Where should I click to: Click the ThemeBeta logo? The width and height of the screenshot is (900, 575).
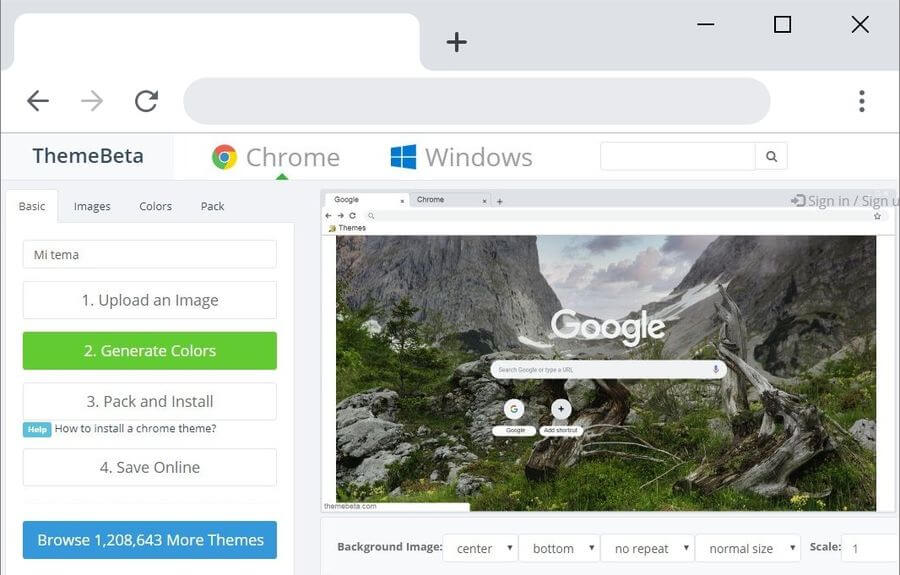click(88, 156)
